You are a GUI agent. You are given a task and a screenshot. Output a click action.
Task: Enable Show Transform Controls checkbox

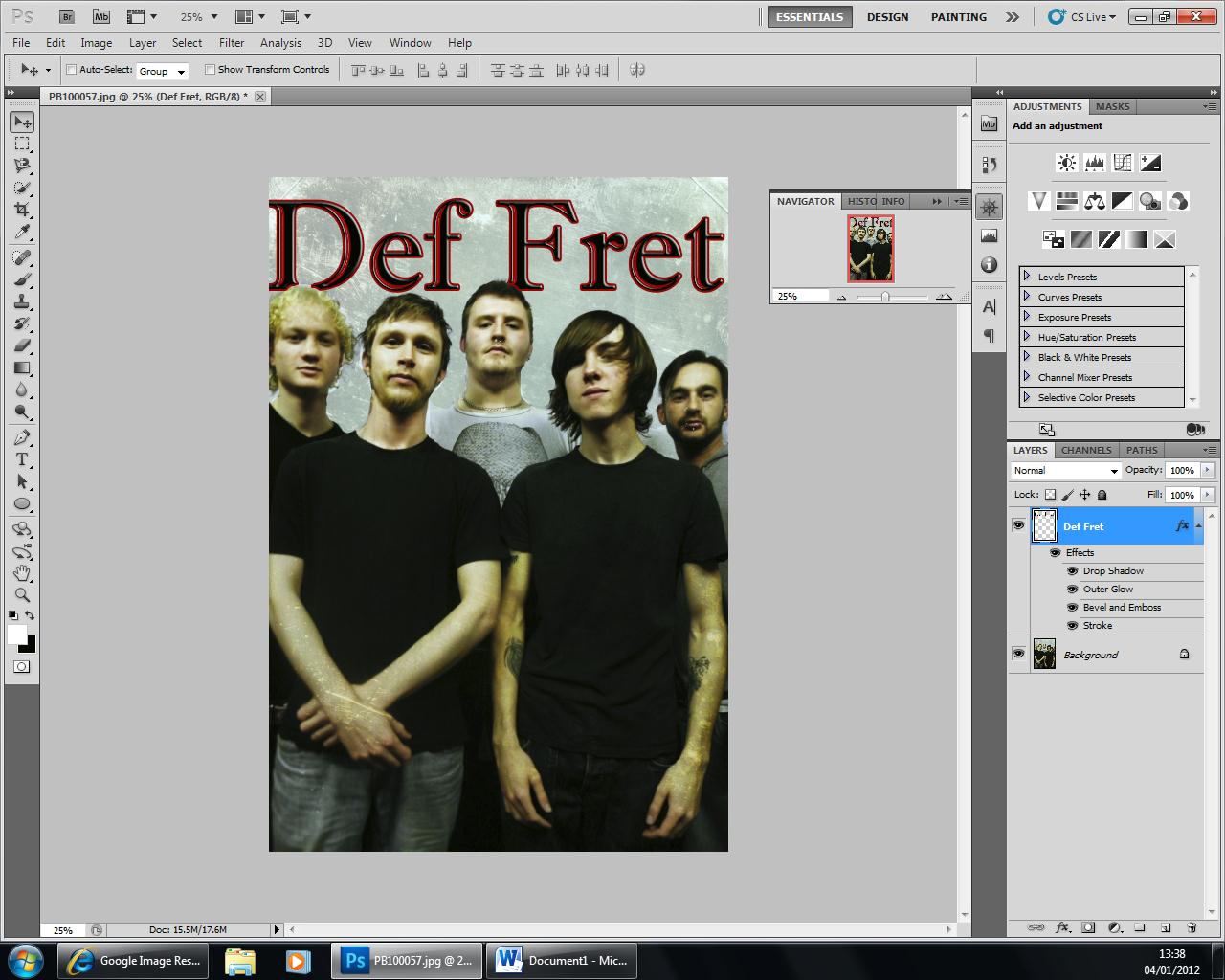coord(210,70)
